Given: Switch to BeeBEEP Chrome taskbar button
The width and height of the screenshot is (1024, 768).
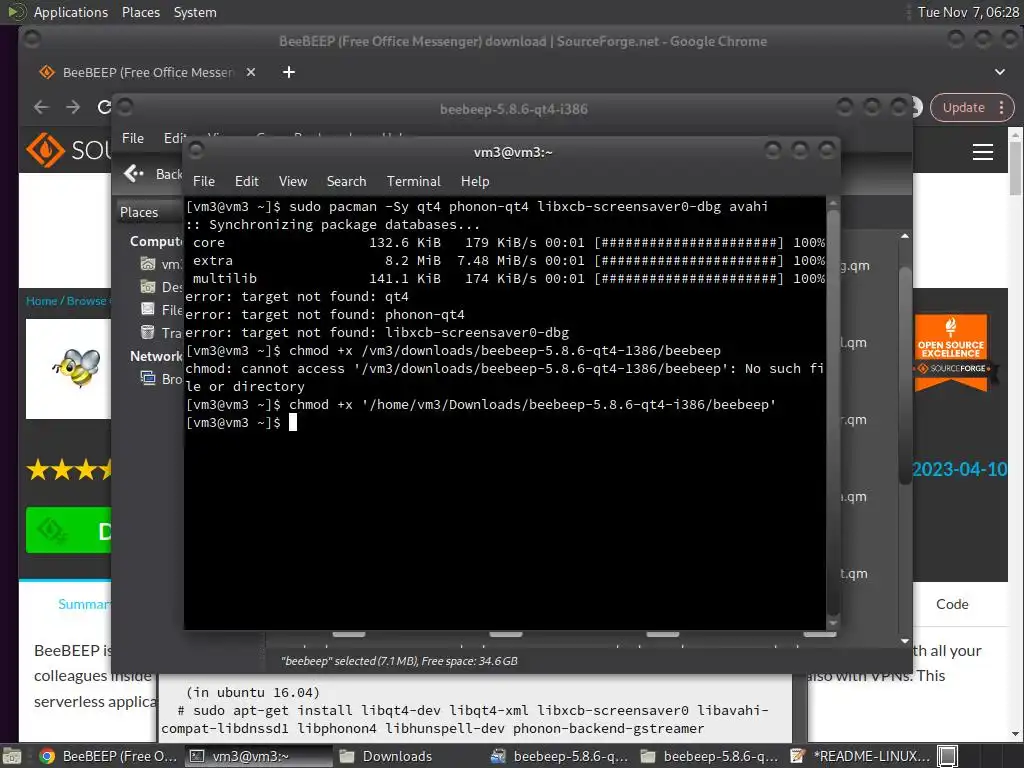Looking at the screenshot, I should [x=108, y=756].
